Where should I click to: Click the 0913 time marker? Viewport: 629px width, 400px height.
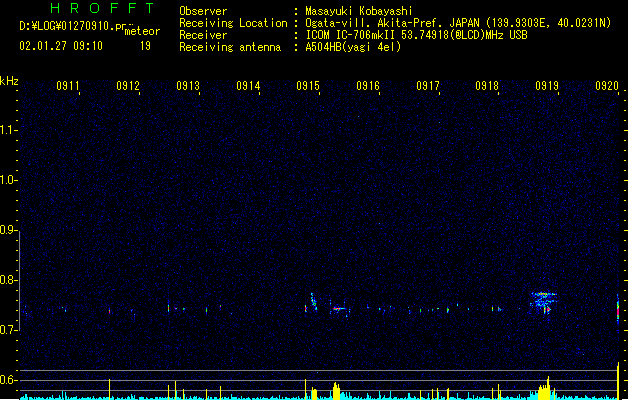tap(188, 86)
